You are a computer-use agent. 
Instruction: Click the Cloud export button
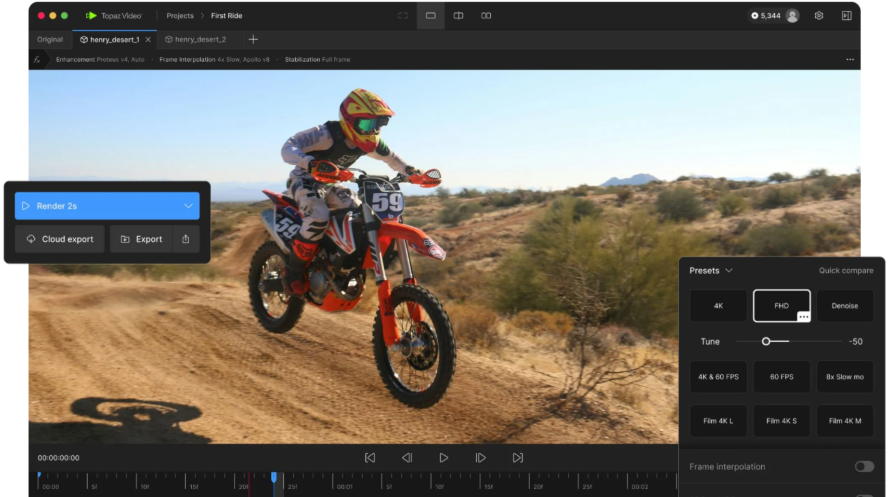(x=59, y=239)
